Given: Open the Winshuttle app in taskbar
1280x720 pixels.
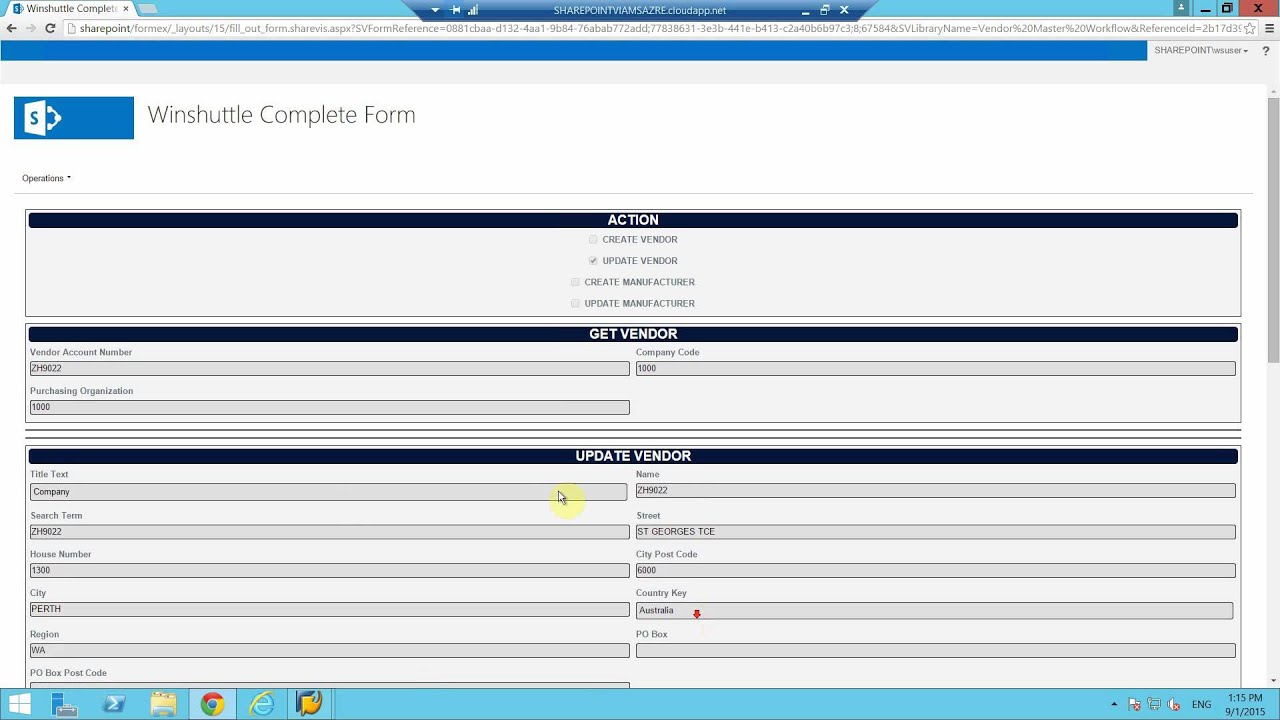Looking at the screenshot, I should point(310,704).
